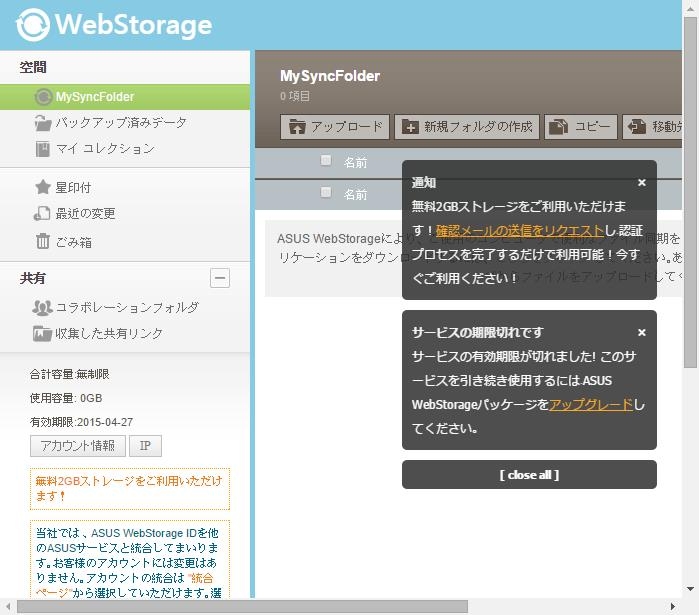The height and width of the screenshot is (615, 699).
Task: Click the scroll down arrow
Action: click(x=691, y=589)
